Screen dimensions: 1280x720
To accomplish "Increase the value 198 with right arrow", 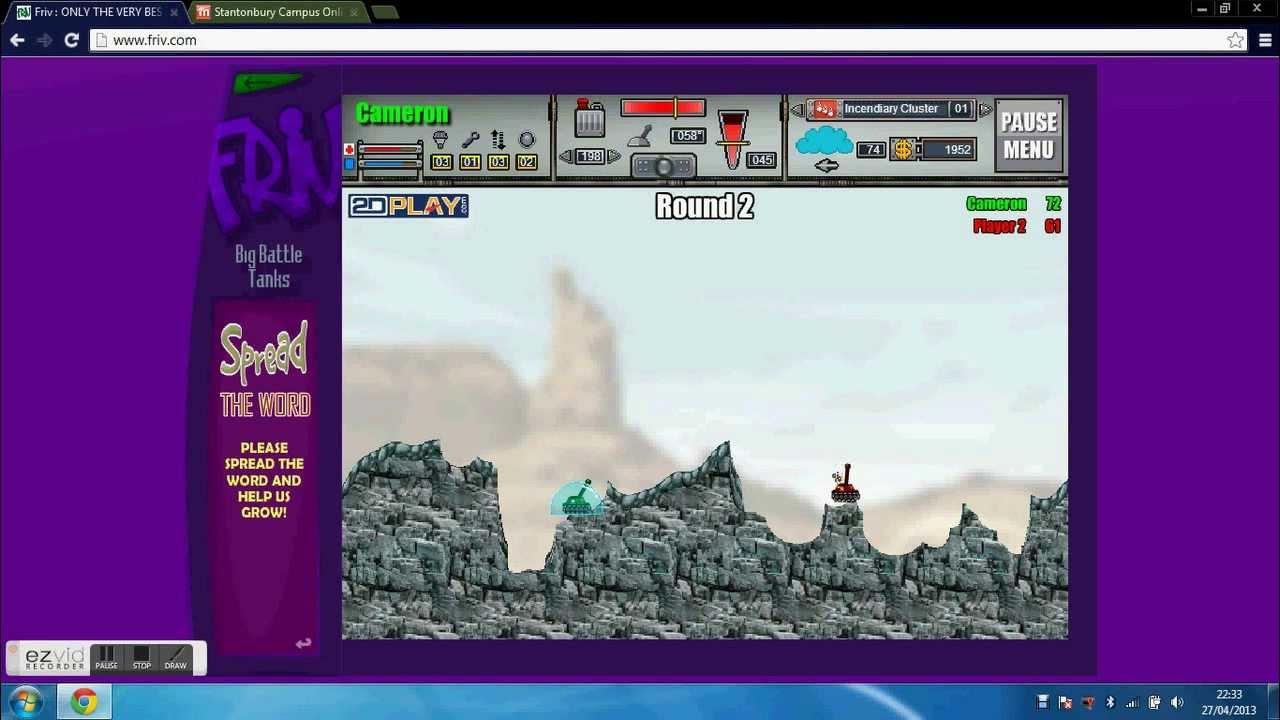I will pyautogui.click(x=614, y=156).
